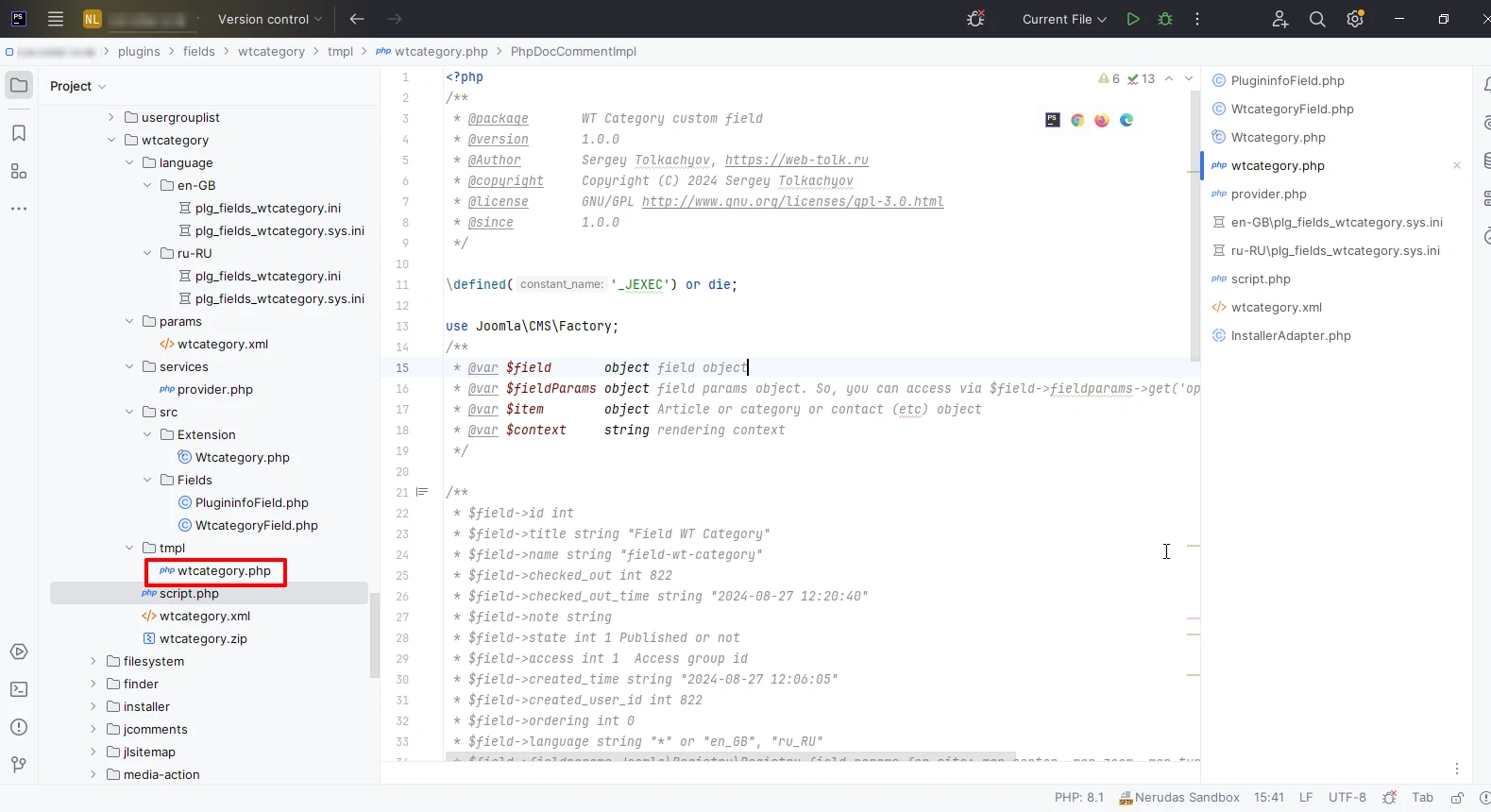This screenshot has width=1491, height=812.
Task: Select wtcategory.zip in the project tree
Action: coord(203,638)
